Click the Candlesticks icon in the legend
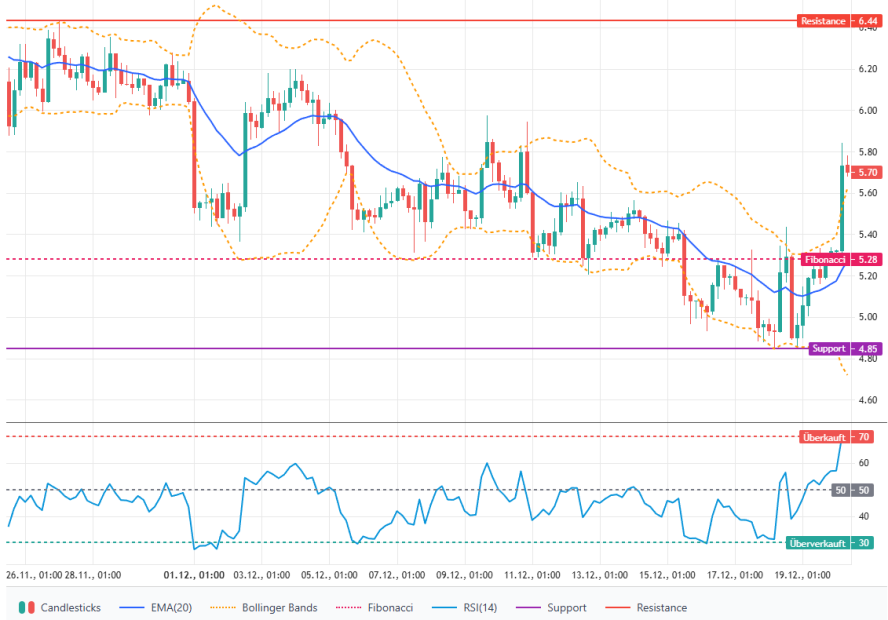 [x=27, y=607]
